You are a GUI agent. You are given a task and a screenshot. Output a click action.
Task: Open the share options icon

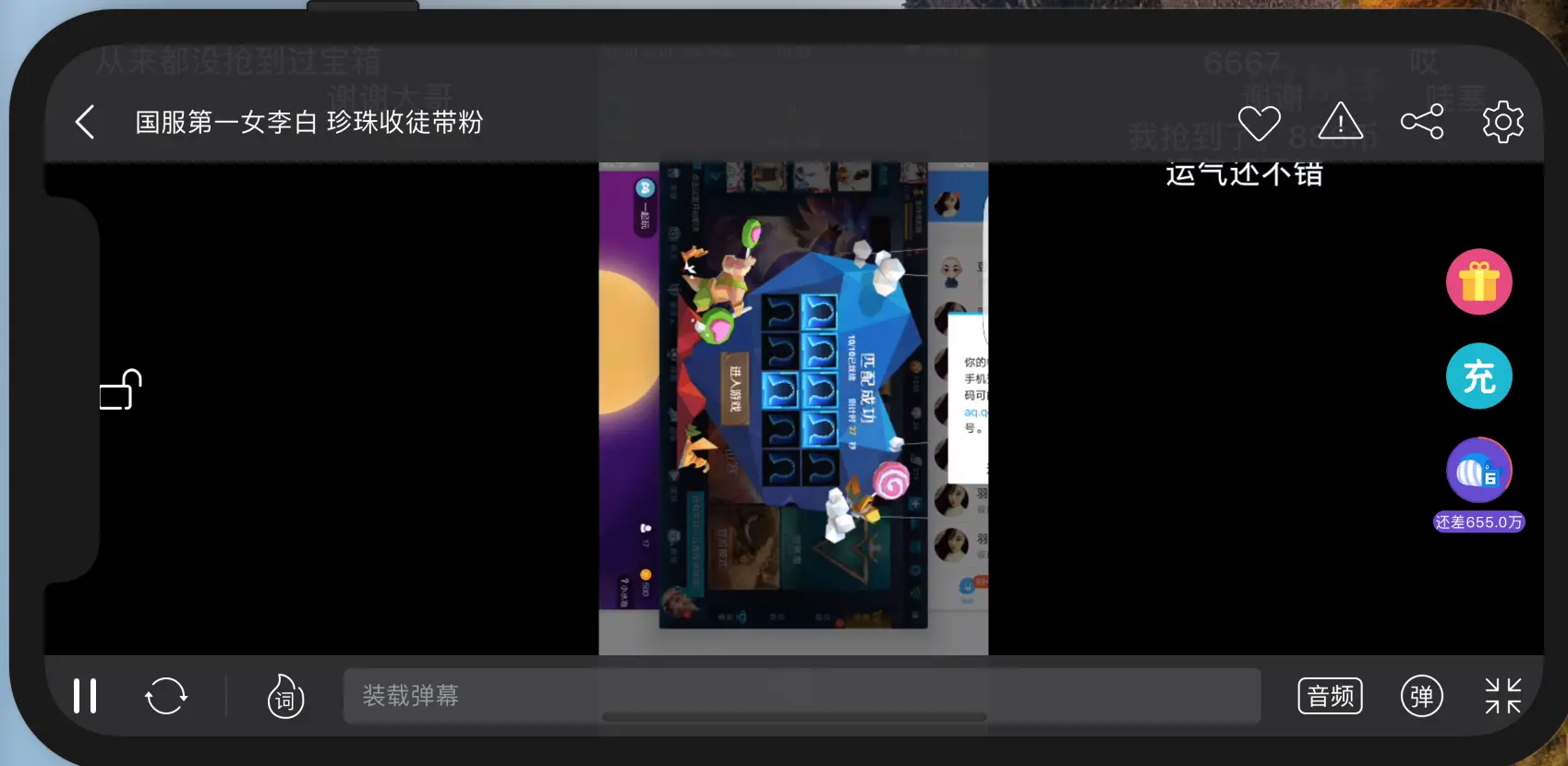[x=1422, y=122]
